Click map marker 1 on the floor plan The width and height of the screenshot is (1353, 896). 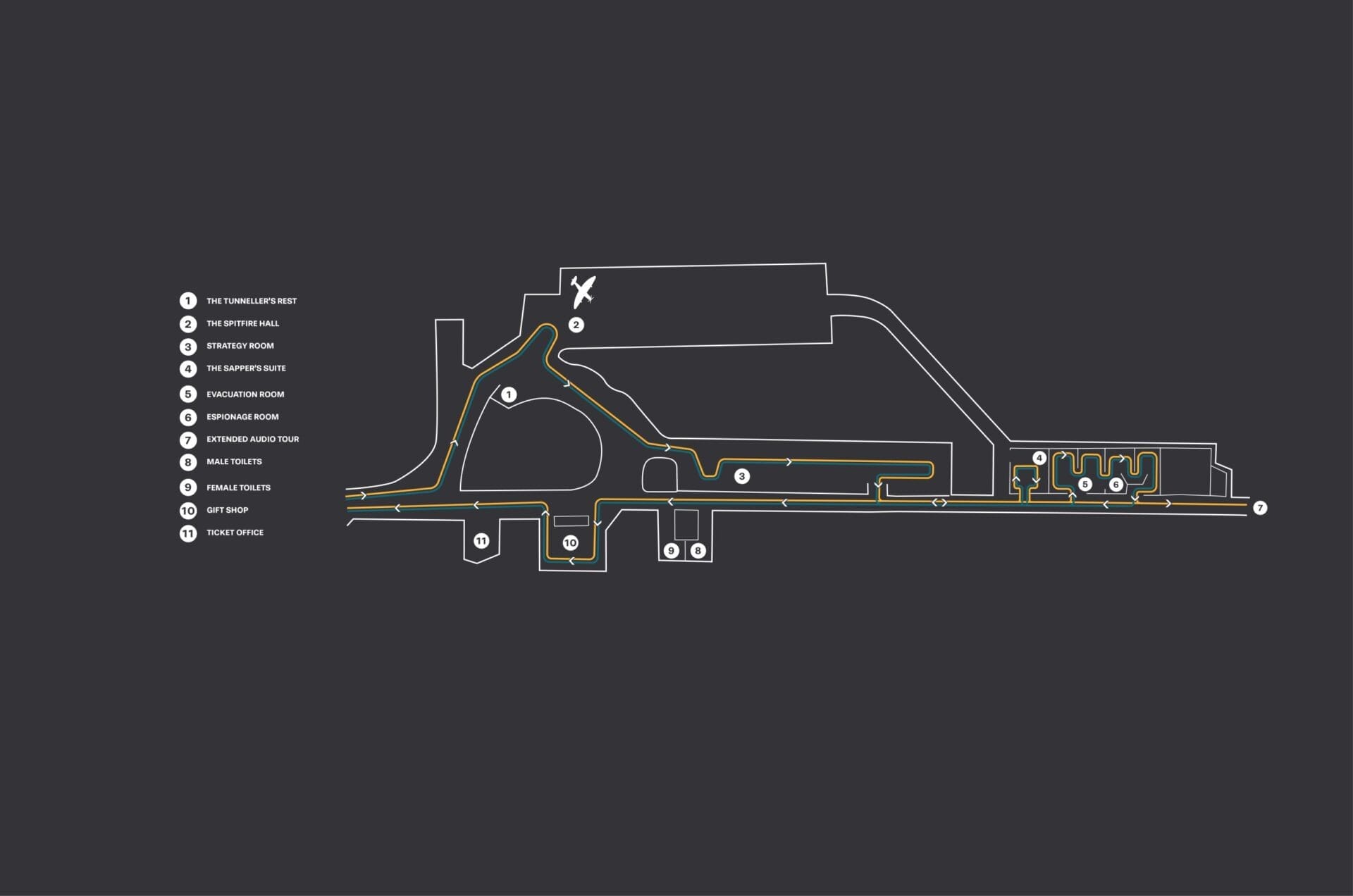pos(509,395)
